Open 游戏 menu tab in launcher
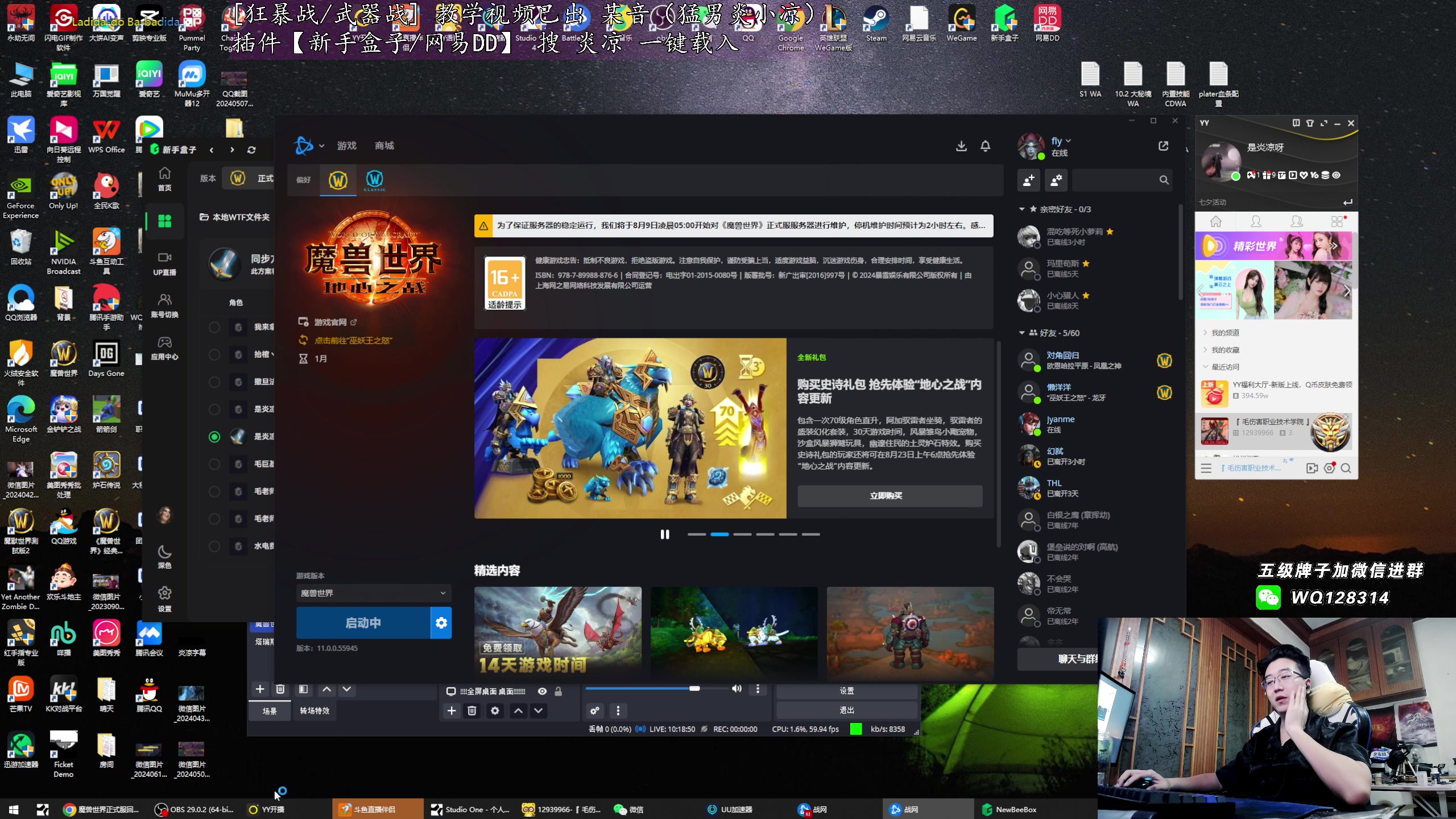1456x819 pixels. [x=347, y=145]
